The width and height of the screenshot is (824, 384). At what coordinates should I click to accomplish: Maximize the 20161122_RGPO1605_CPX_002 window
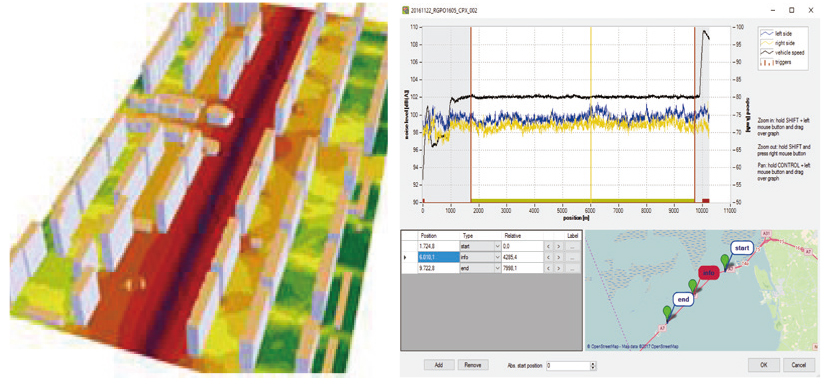791,10
